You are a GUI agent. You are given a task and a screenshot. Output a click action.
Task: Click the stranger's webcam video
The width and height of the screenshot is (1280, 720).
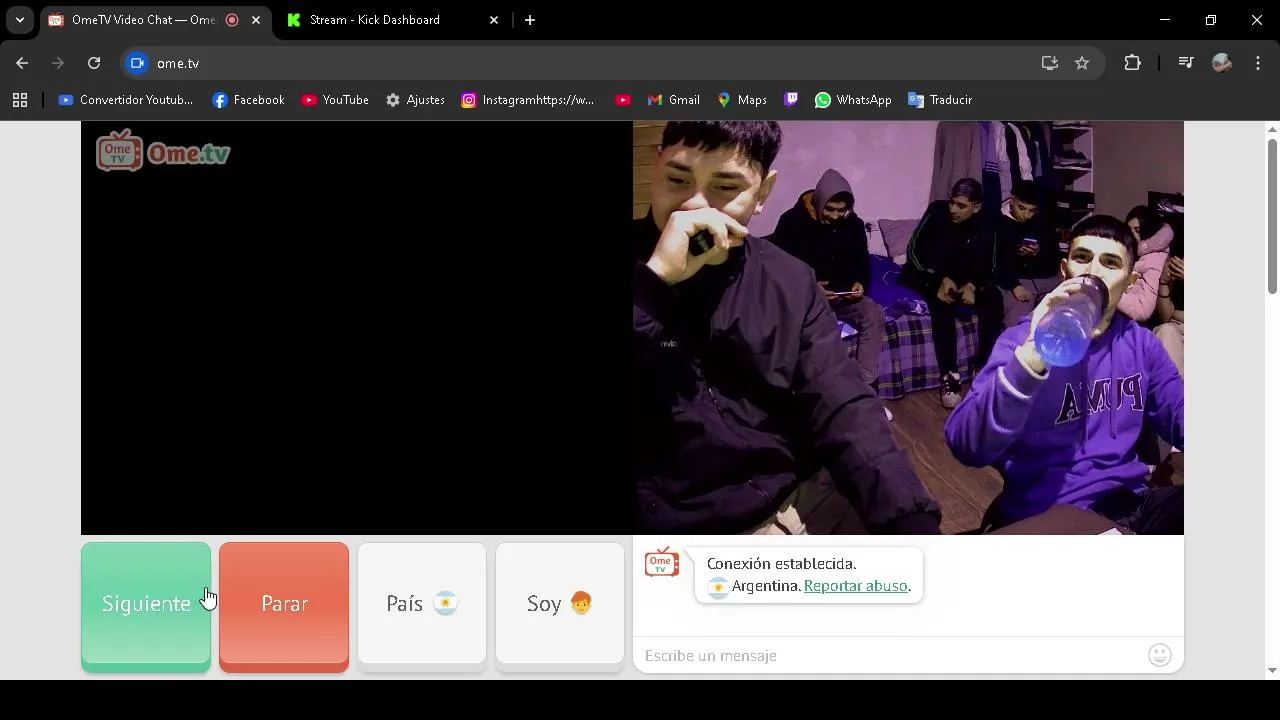point(908,328)
